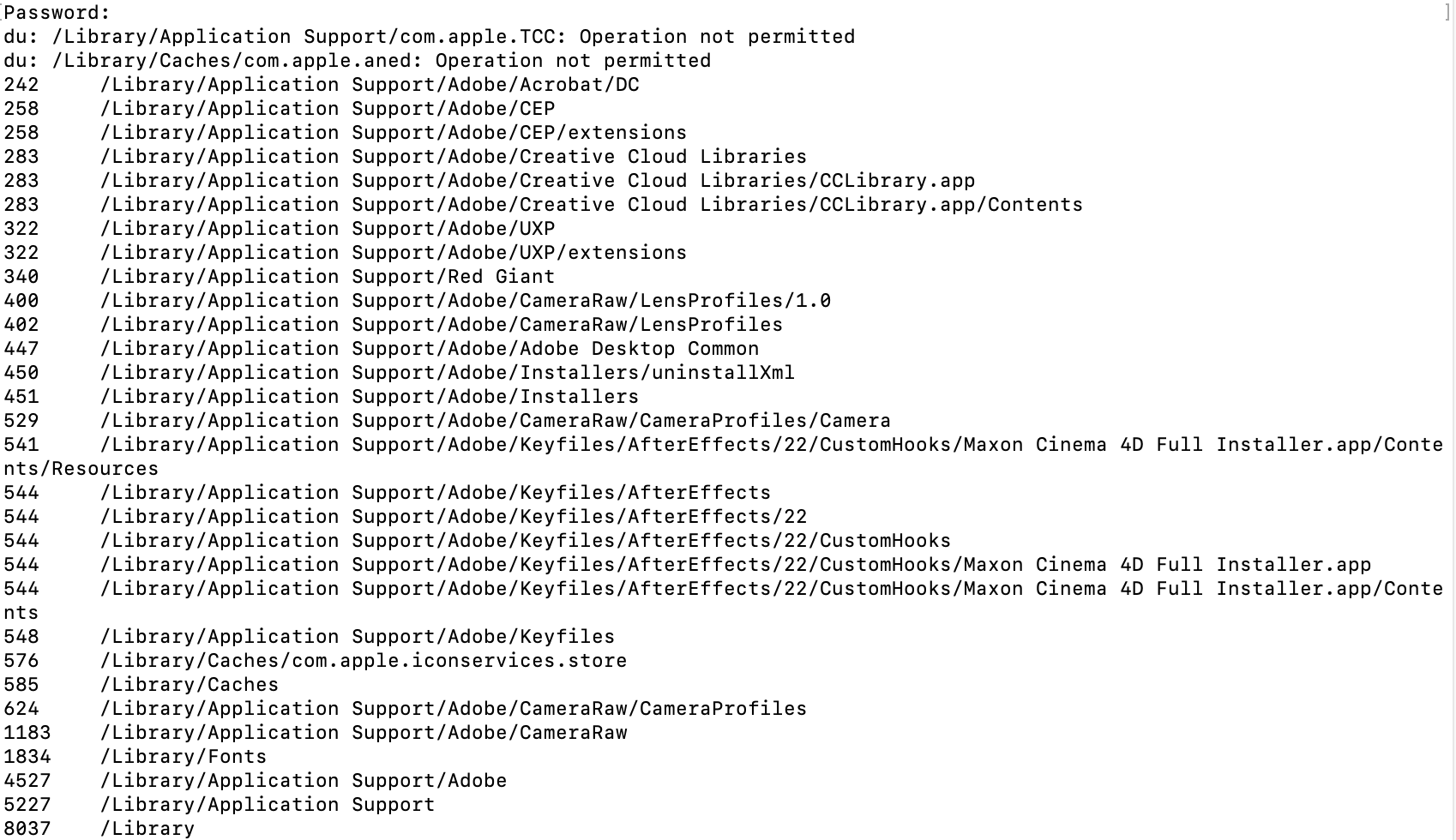Click the Adobe/Acrobat/DC path line

tap(369, 85)
